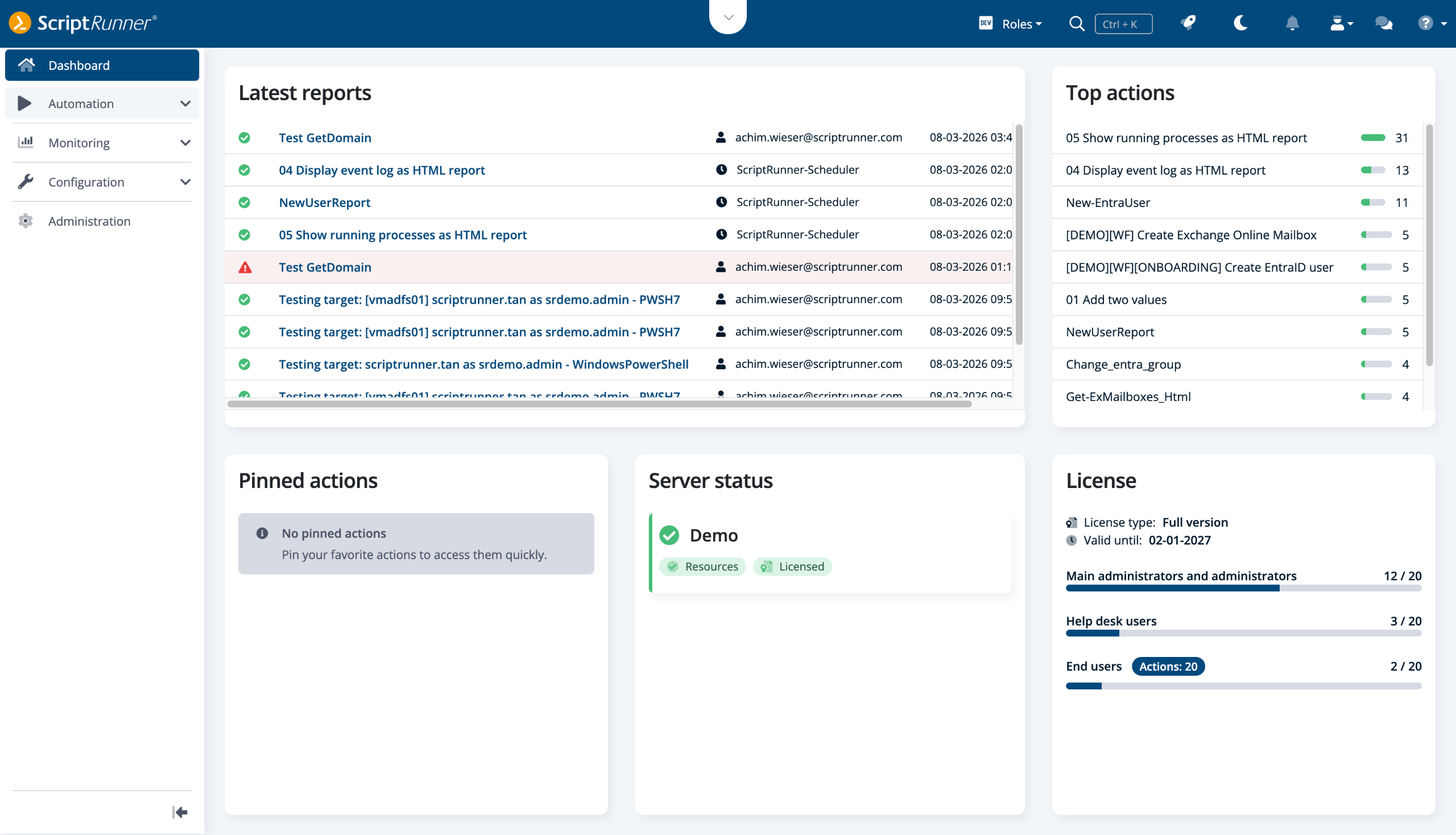Select New-EntraUser in Top actions

[x=1108, y=202]
